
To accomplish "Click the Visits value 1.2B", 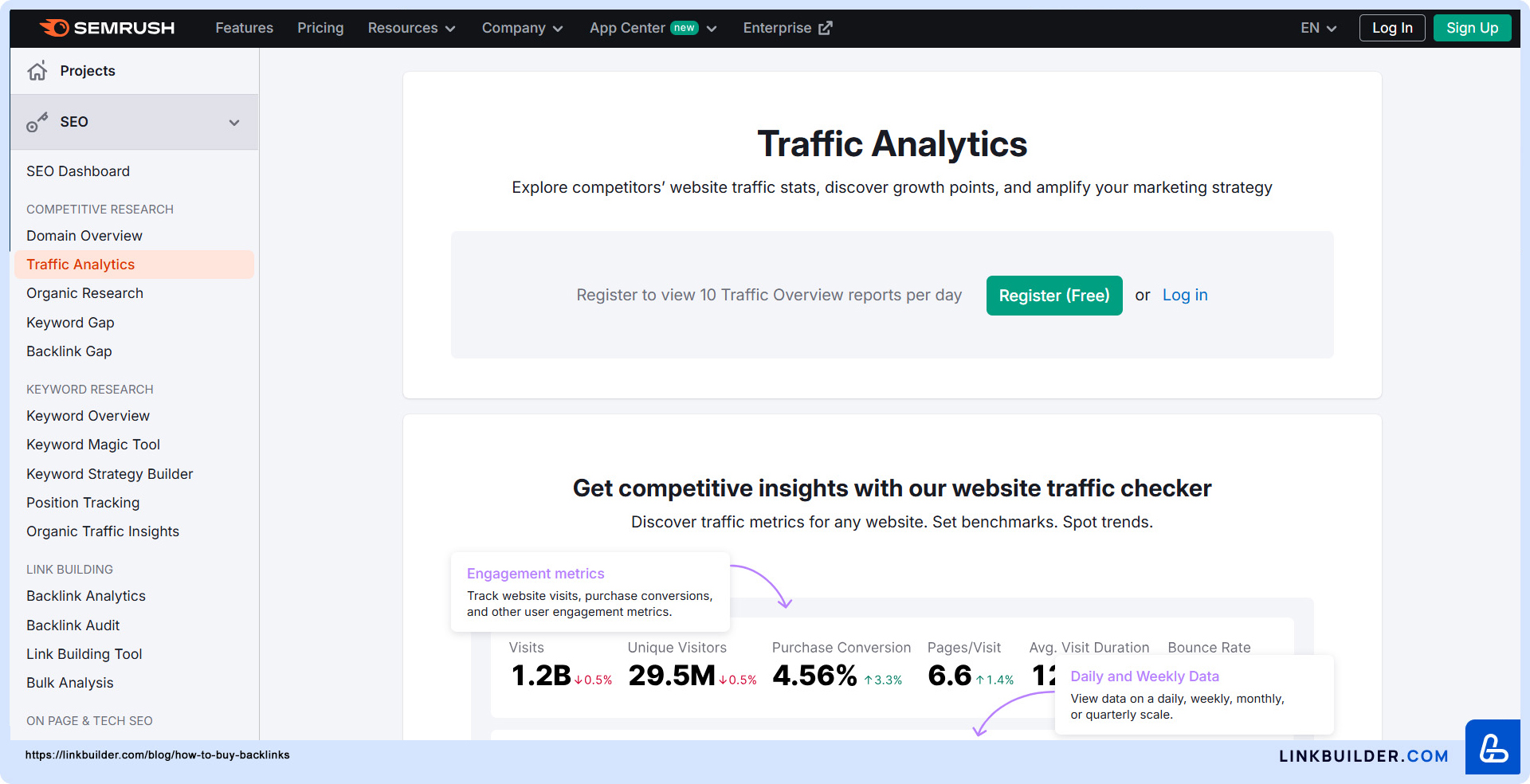I will [541, 676].
